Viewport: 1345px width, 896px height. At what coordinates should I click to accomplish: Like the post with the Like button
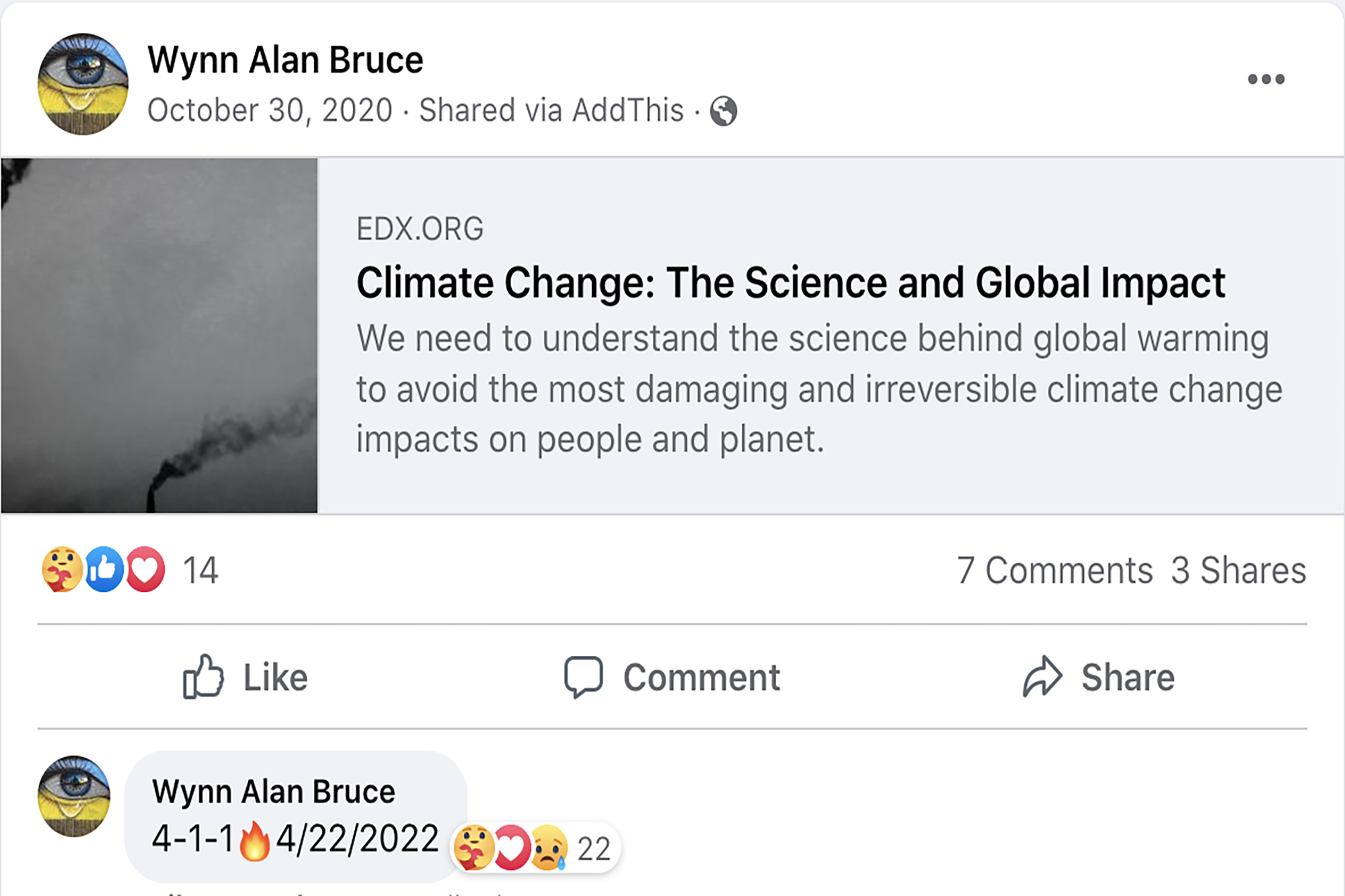(x=245, y=677)
